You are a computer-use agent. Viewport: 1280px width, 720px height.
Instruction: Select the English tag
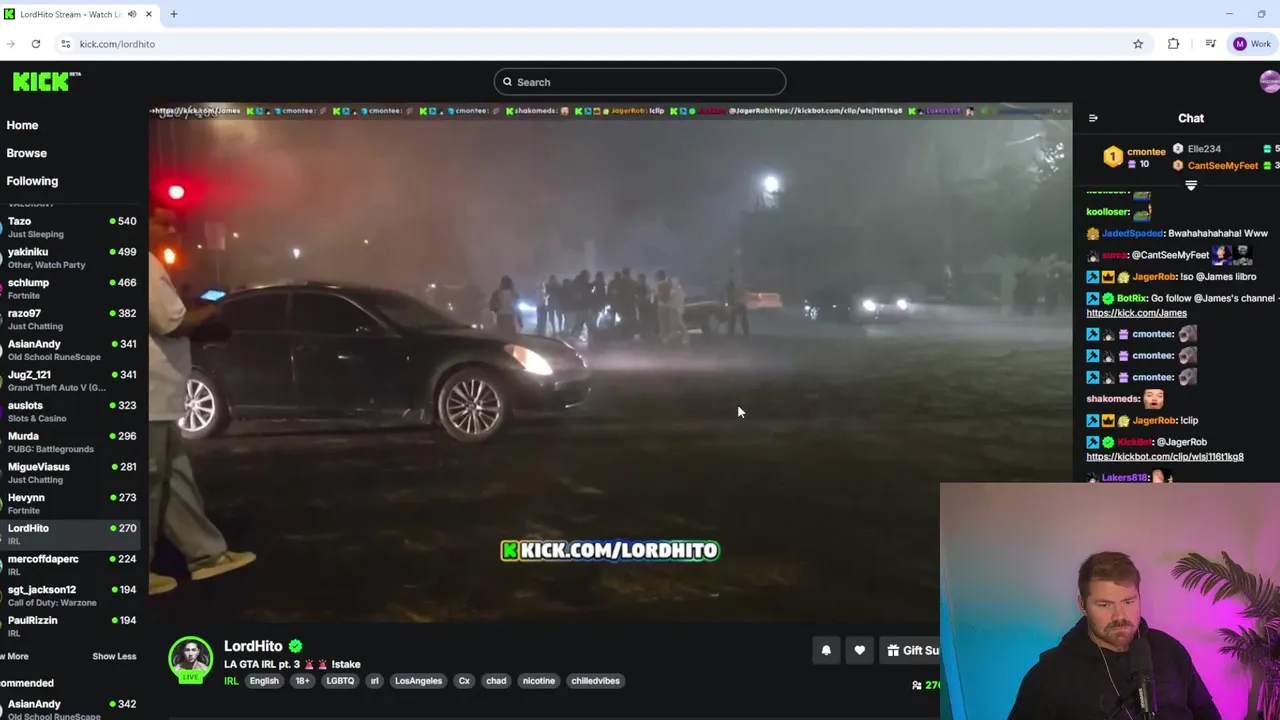pyautogui.click(x=264, y=681)
